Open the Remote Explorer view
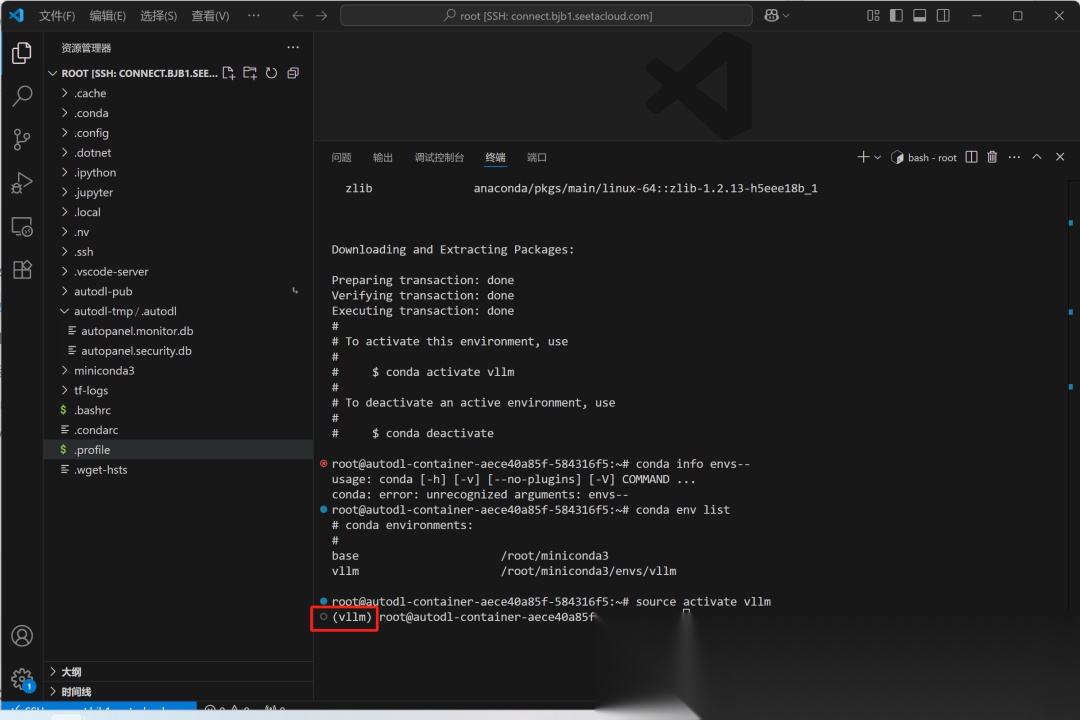The image size is (1080, 720). pyautogui.click(x=22, y=227)
